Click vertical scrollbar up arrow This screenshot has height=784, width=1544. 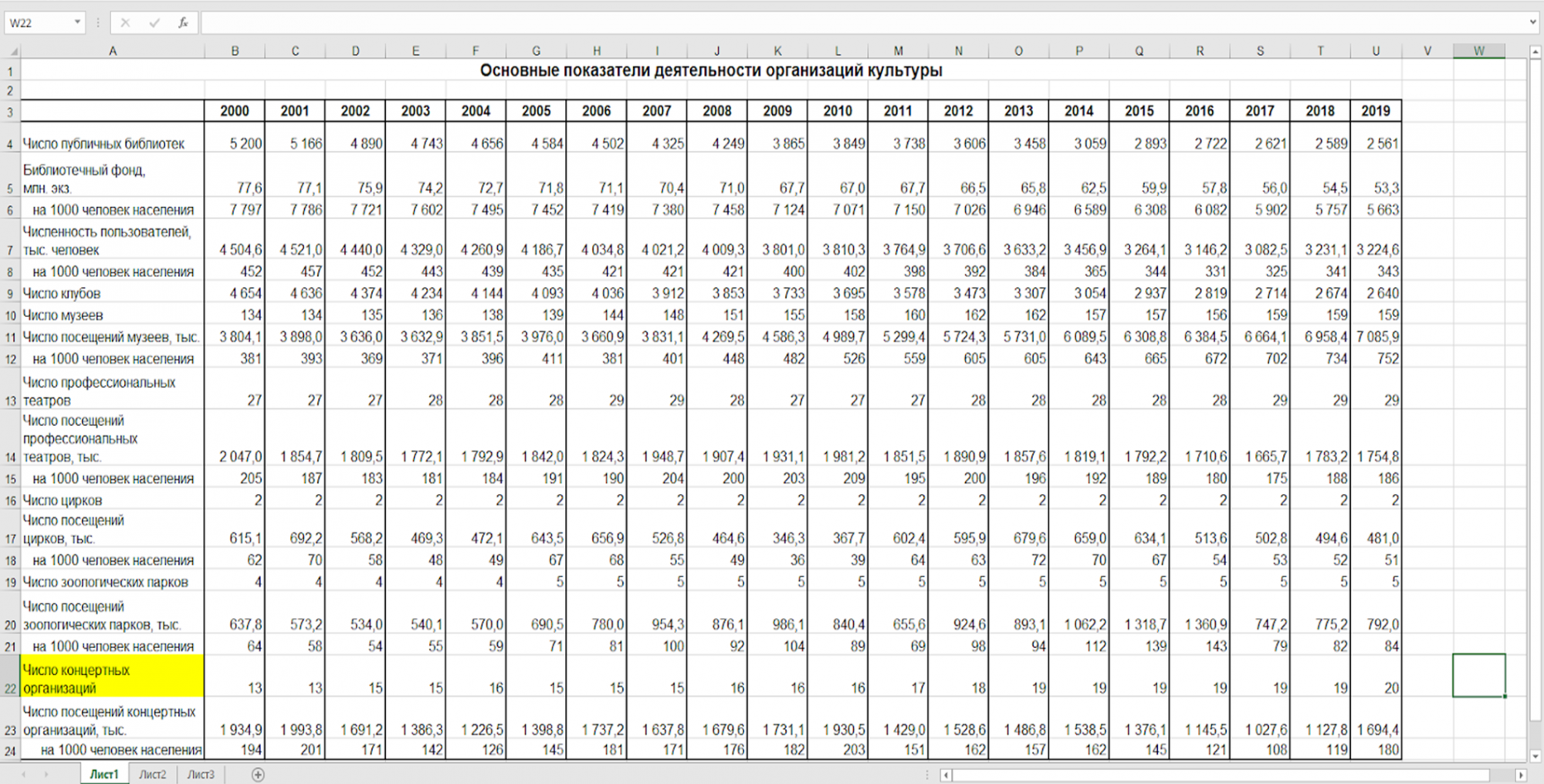coord(1536,52)
